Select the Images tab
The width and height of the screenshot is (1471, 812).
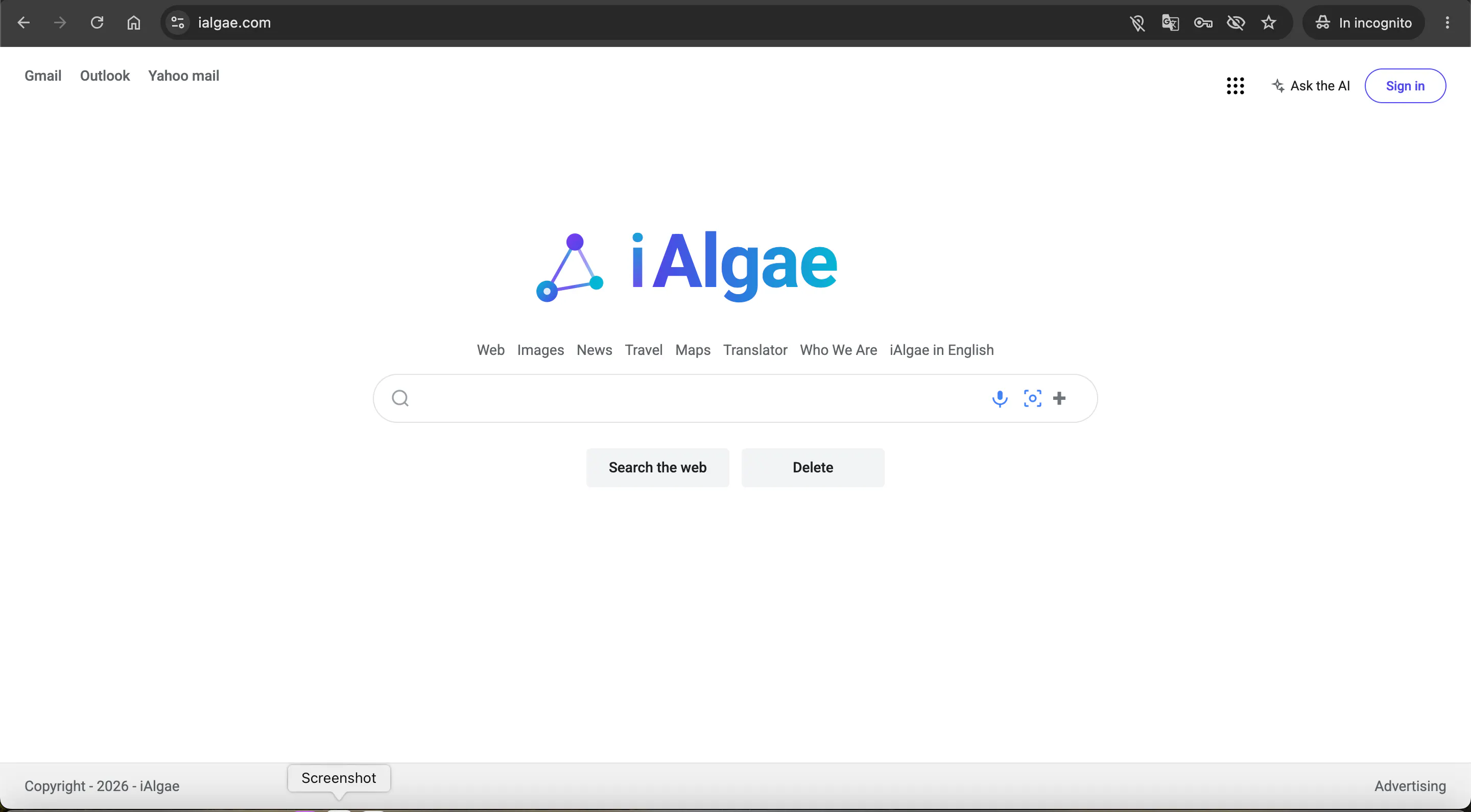pyautogui.click(x=540, y=350)
